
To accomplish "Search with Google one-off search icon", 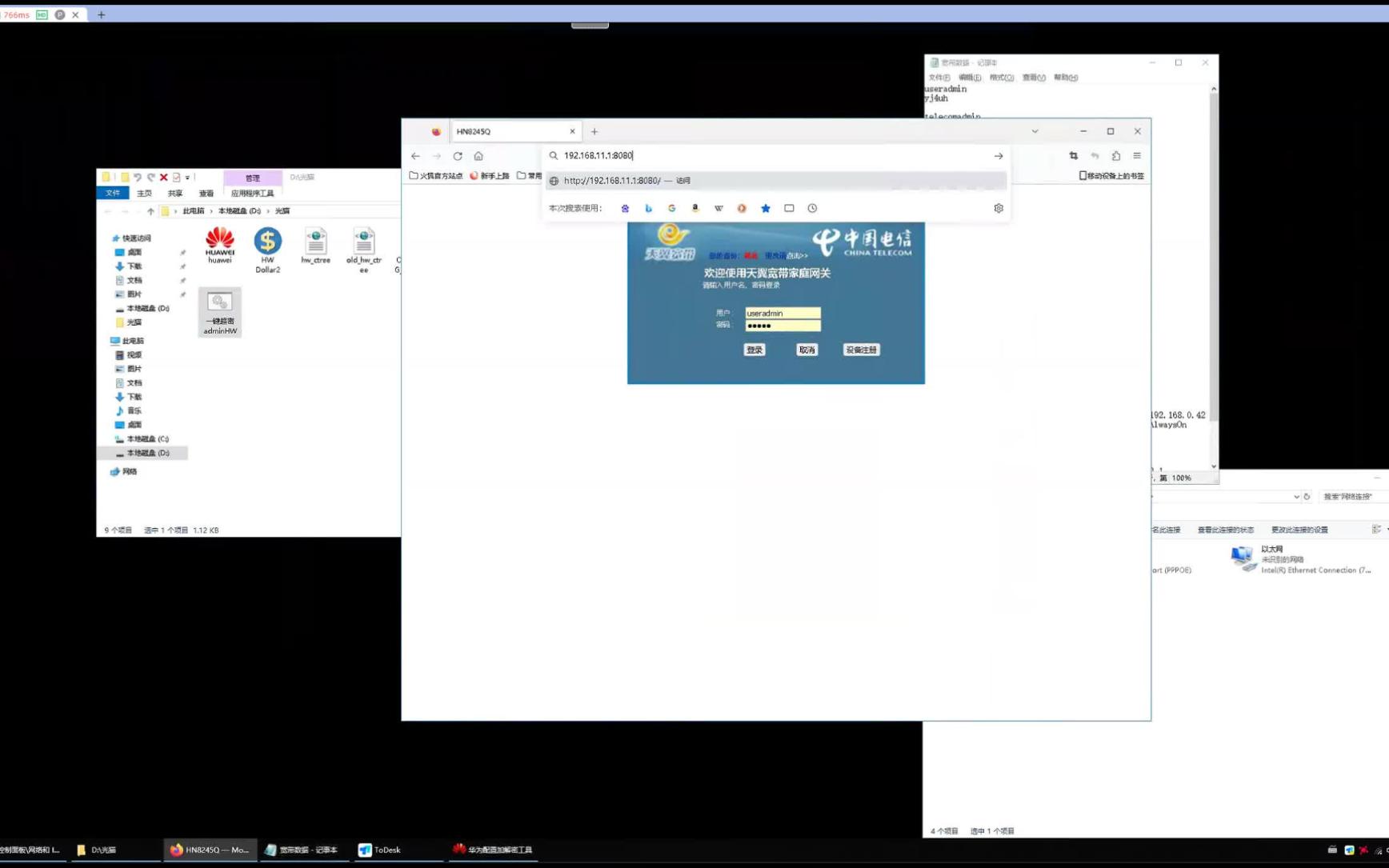I will pos(671,208).
